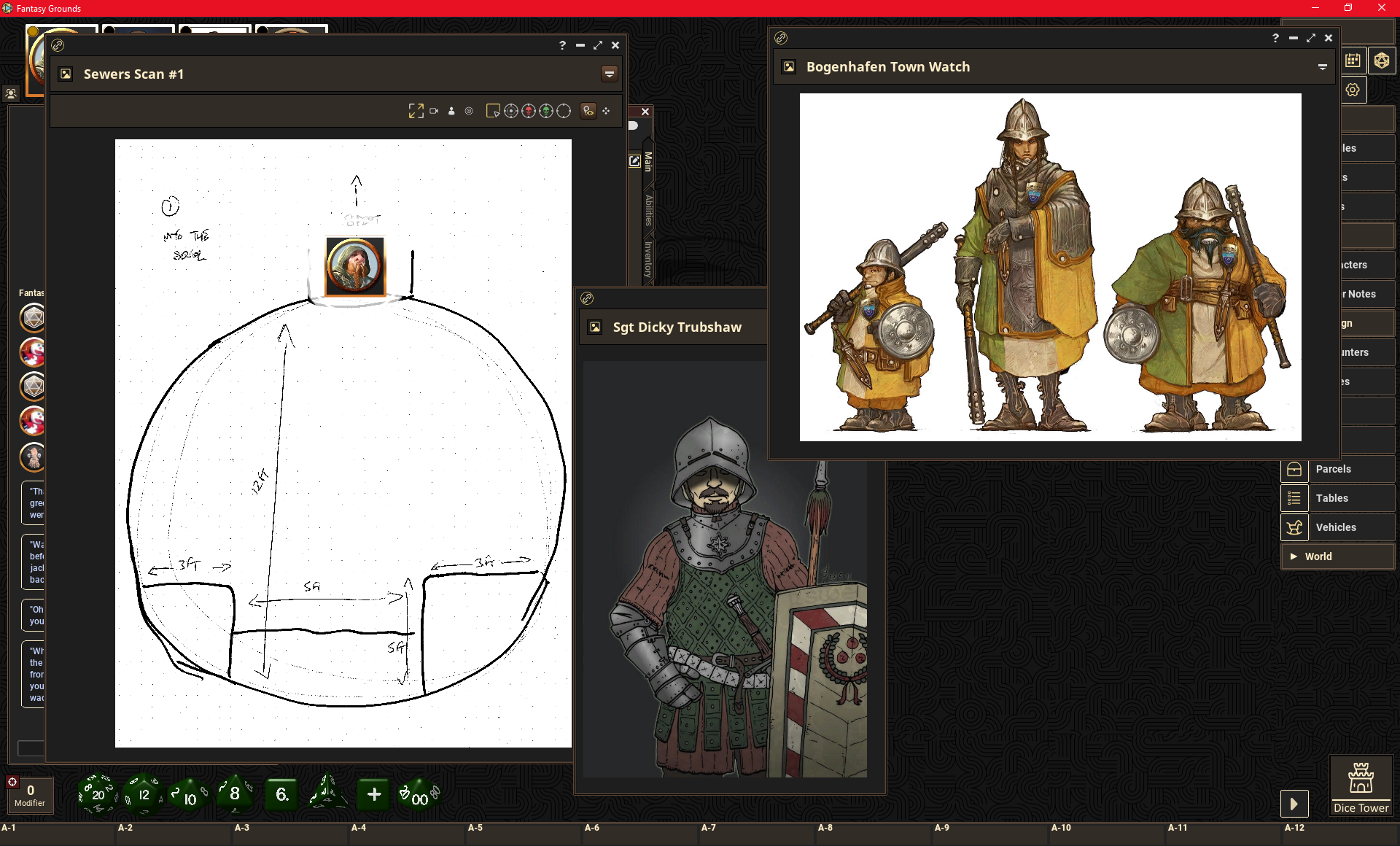1400x846 pixels.
Task: Click the person token icon in the map toolbar
Action: [x=451, y=111]
